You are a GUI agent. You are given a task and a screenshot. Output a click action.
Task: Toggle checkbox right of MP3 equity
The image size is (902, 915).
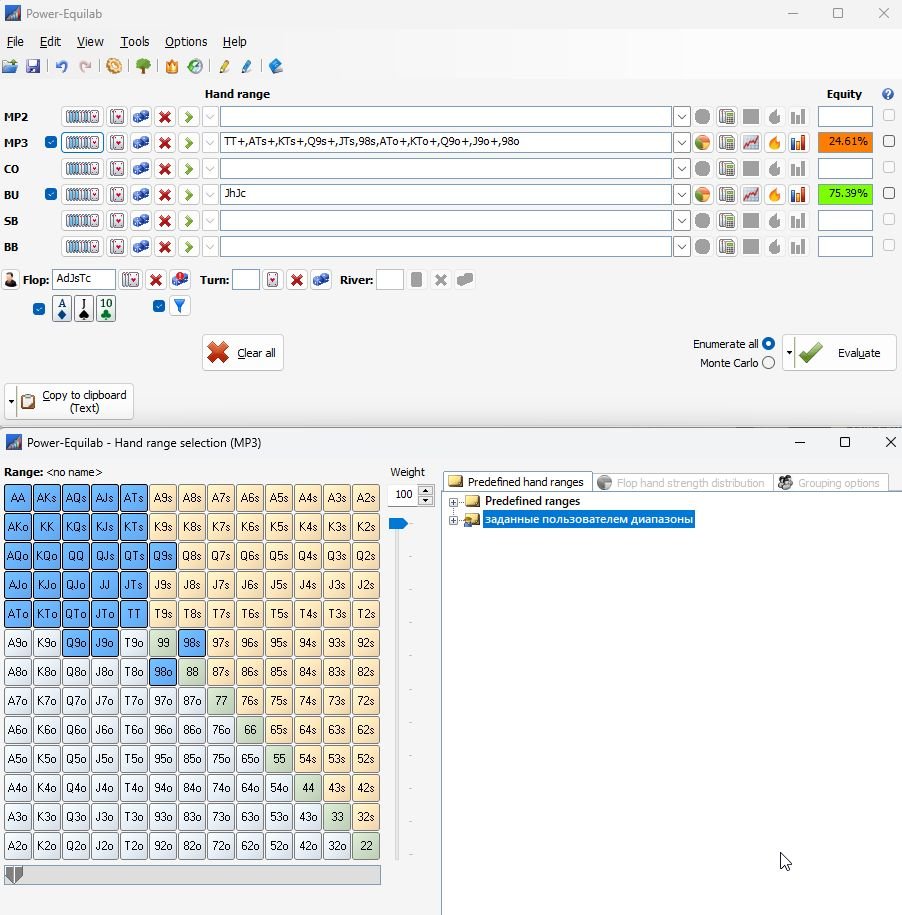(889, 141)
